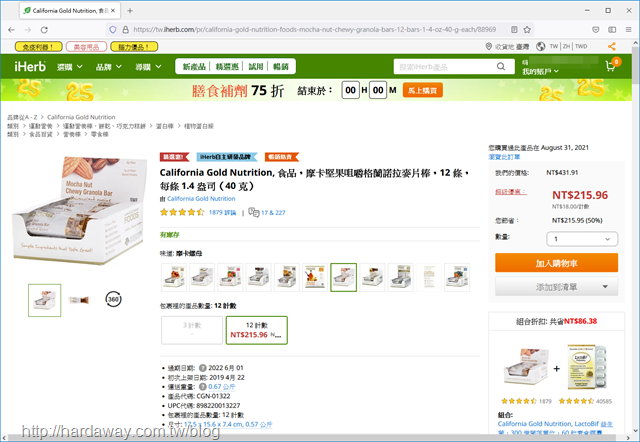The height and width of the screenshot is (442, 640).
Task: Open the California Gold Nutrition brand link
Action: click(x=201, y=199)
